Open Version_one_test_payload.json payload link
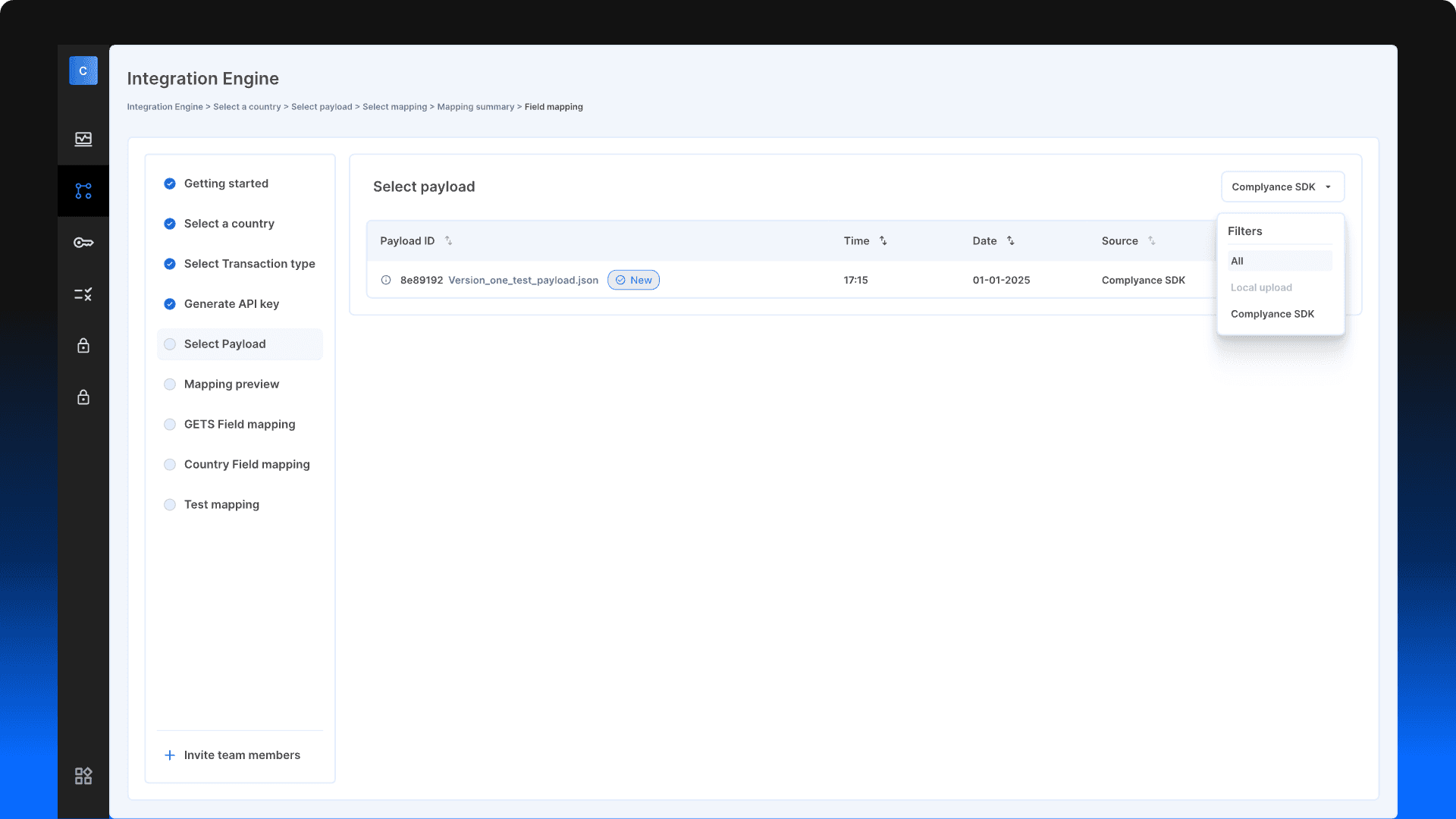 (x=523, y=281)
